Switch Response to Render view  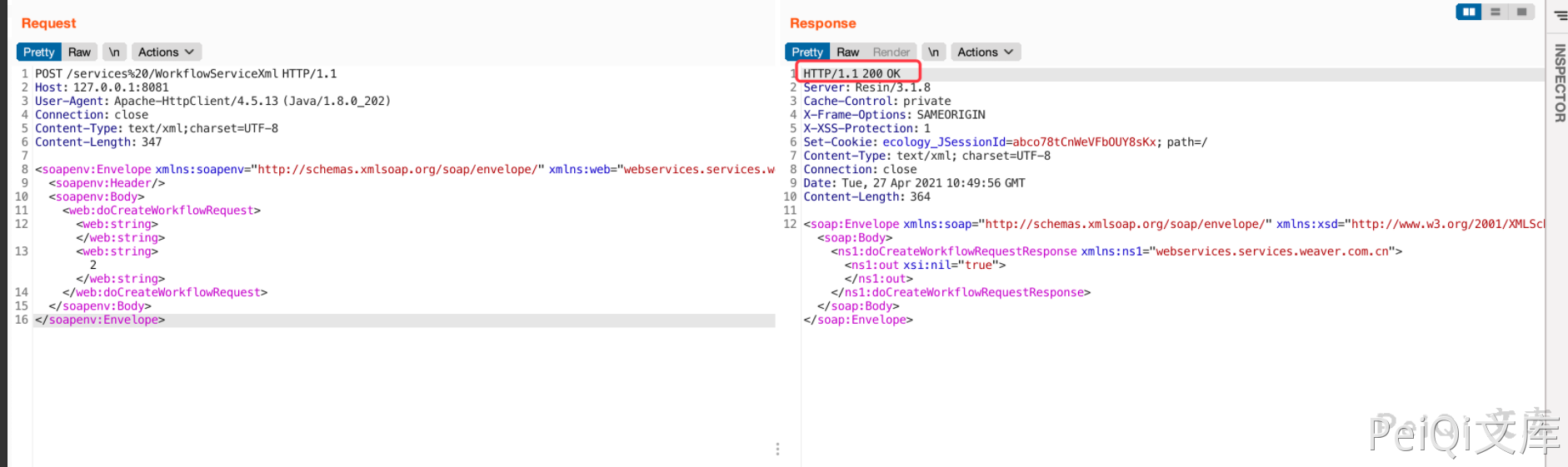[891, 52]
